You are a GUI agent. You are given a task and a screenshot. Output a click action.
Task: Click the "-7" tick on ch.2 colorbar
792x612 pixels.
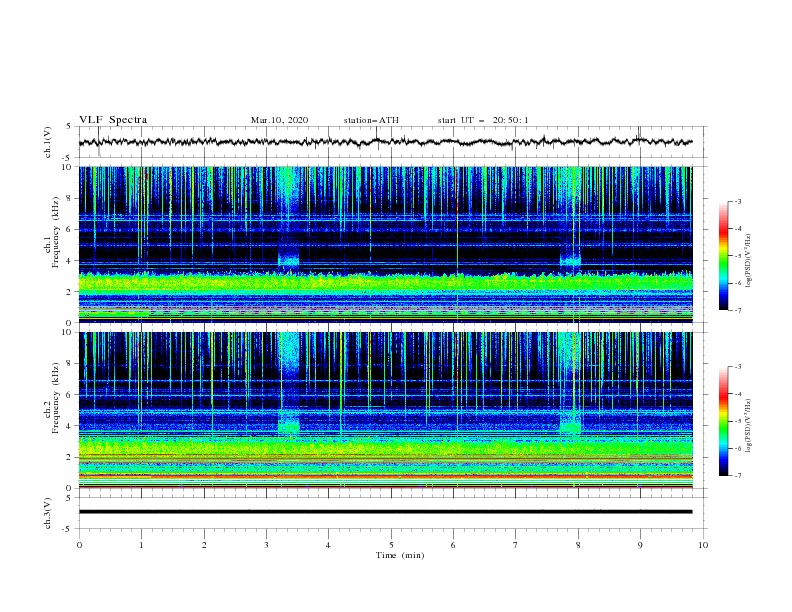coord(737,476)
